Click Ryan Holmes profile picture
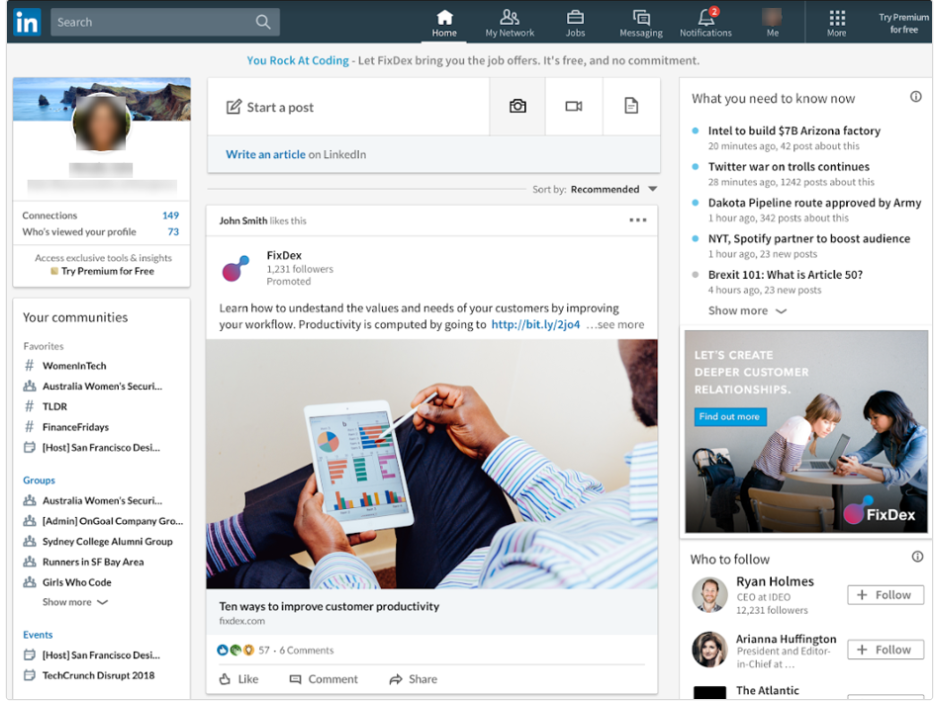Screen dimensions: 945x702 point(709,595)
